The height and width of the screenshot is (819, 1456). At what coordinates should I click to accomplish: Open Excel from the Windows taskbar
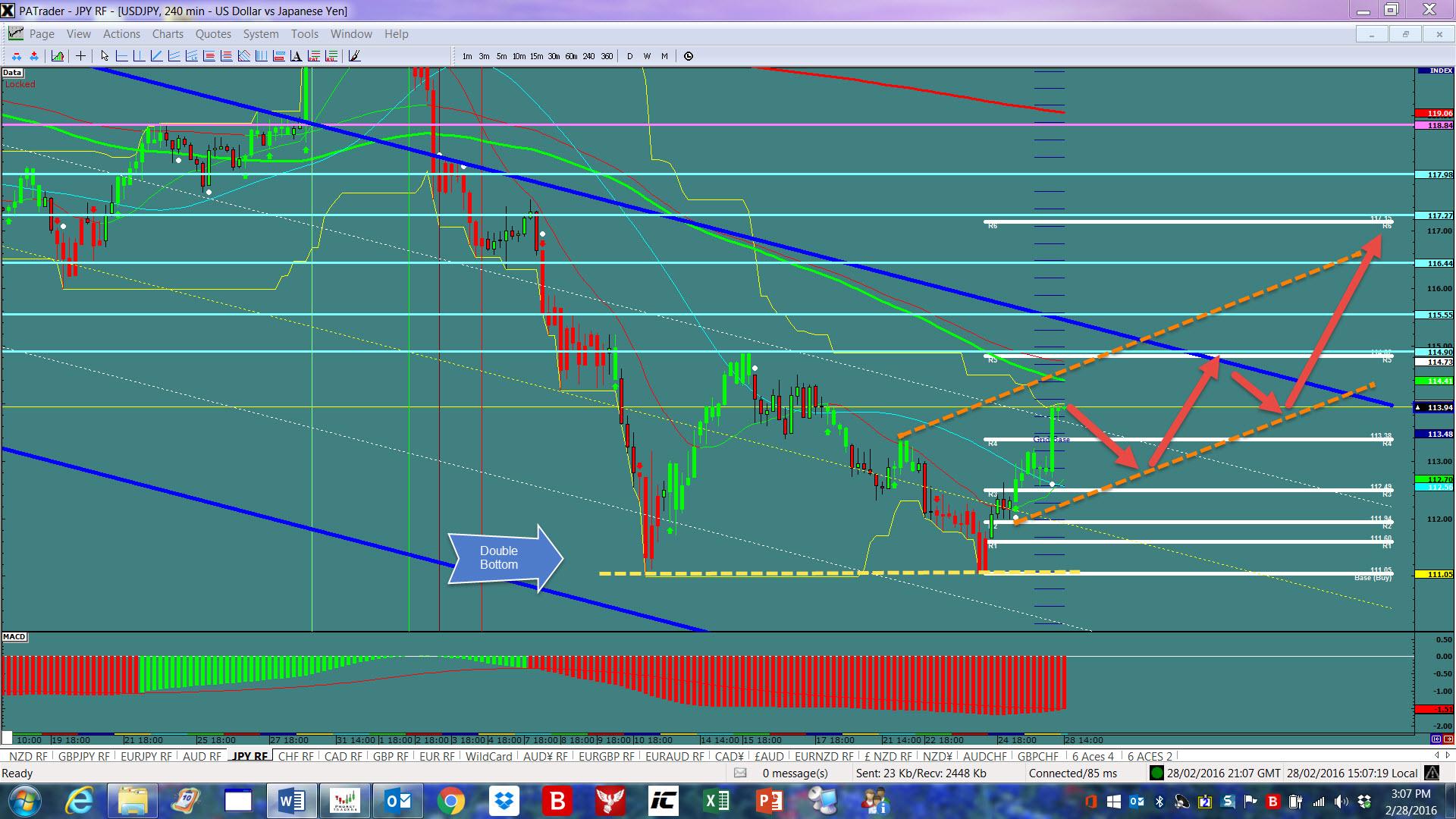(x=716, y=801)
